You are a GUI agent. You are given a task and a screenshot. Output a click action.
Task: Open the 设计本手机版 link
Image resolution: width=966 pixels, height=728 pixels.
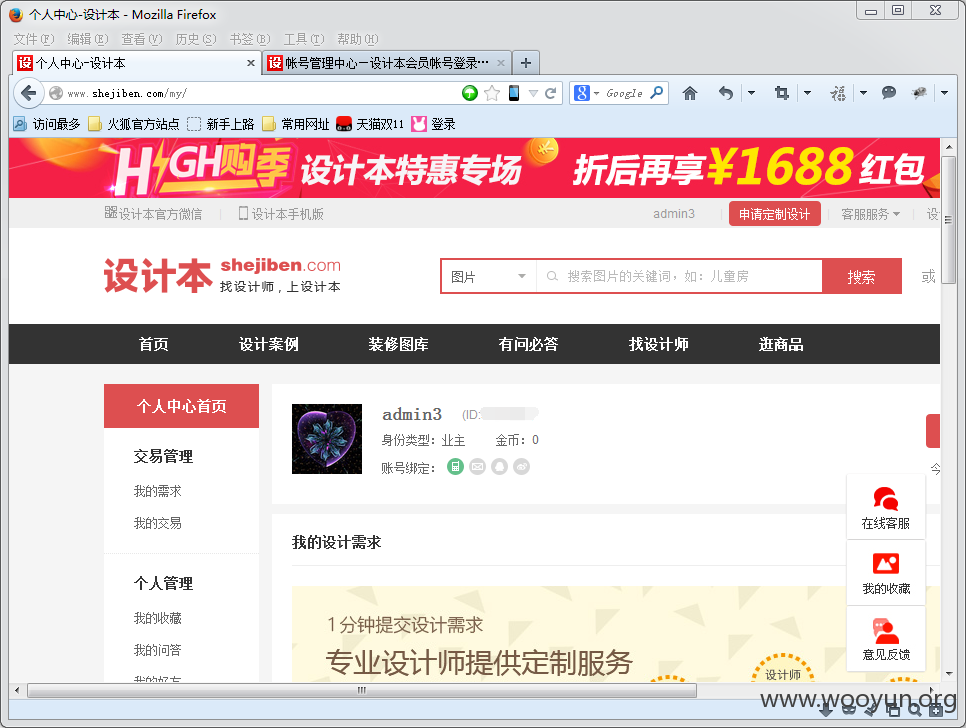tap(281, 214)
